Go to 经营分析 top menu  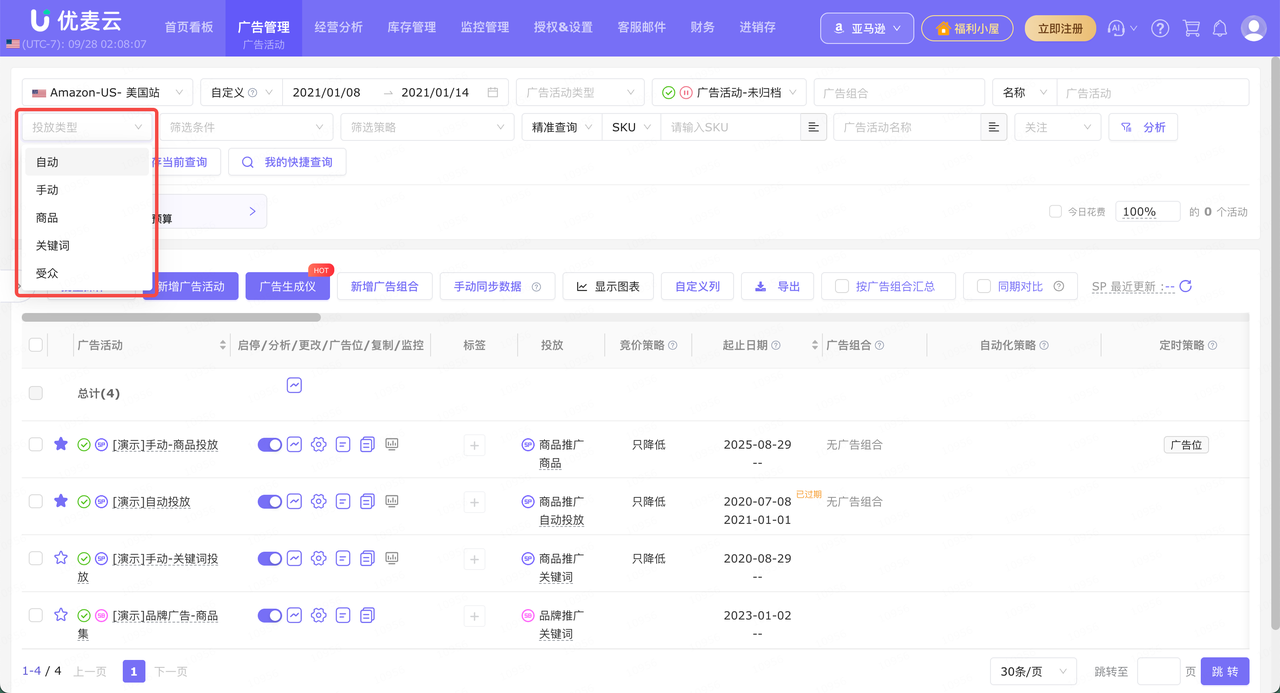coord(338,27)
